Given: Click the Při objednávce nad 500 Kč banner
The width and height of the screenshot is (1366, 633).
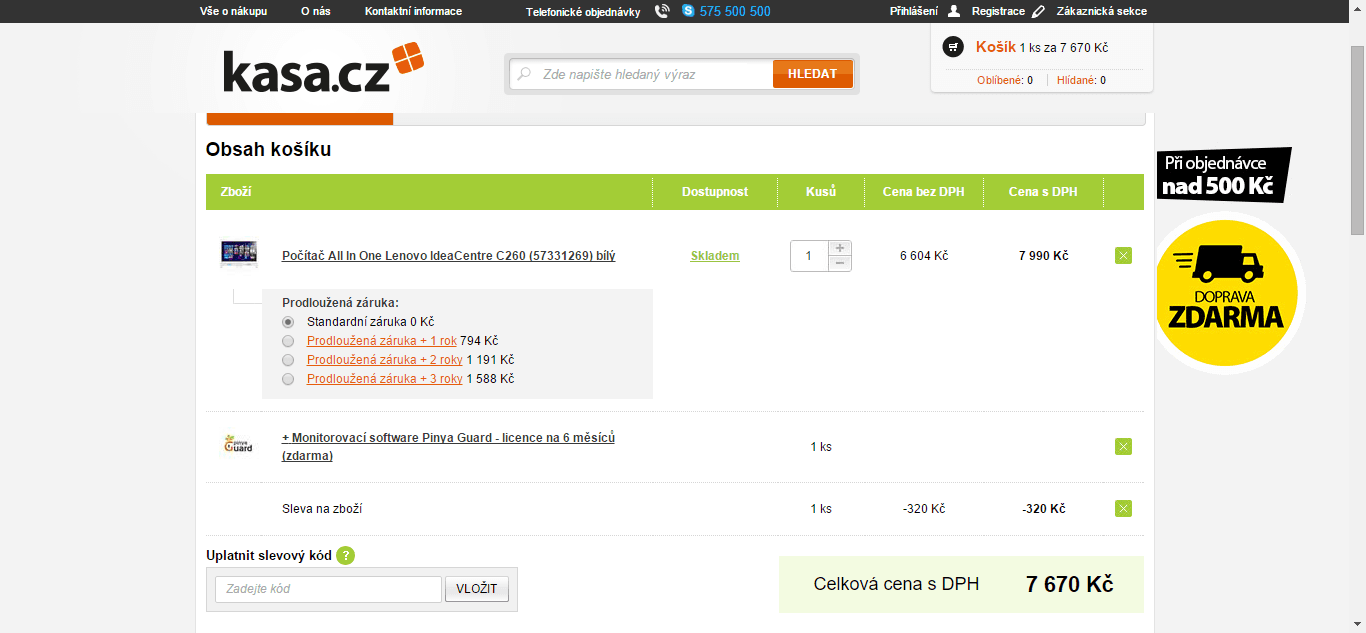Looking at the screenshot, I should coord(1224,175).
